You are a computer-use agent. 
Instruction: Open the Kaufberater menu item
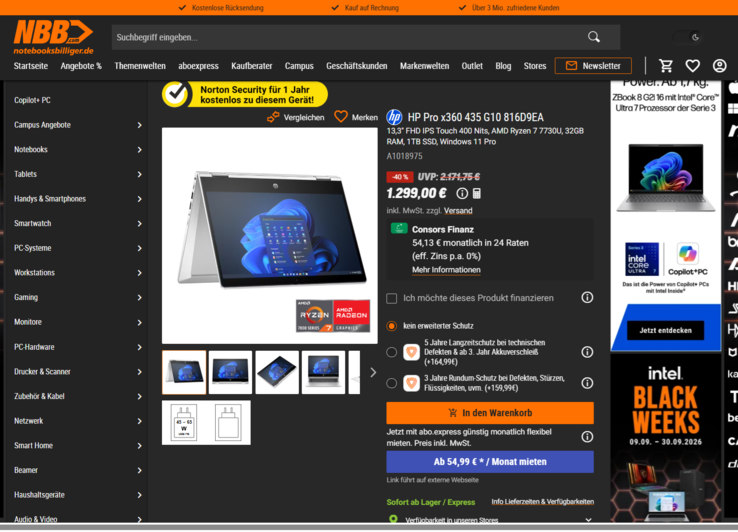pyautogui.click(x=251, y=66)
